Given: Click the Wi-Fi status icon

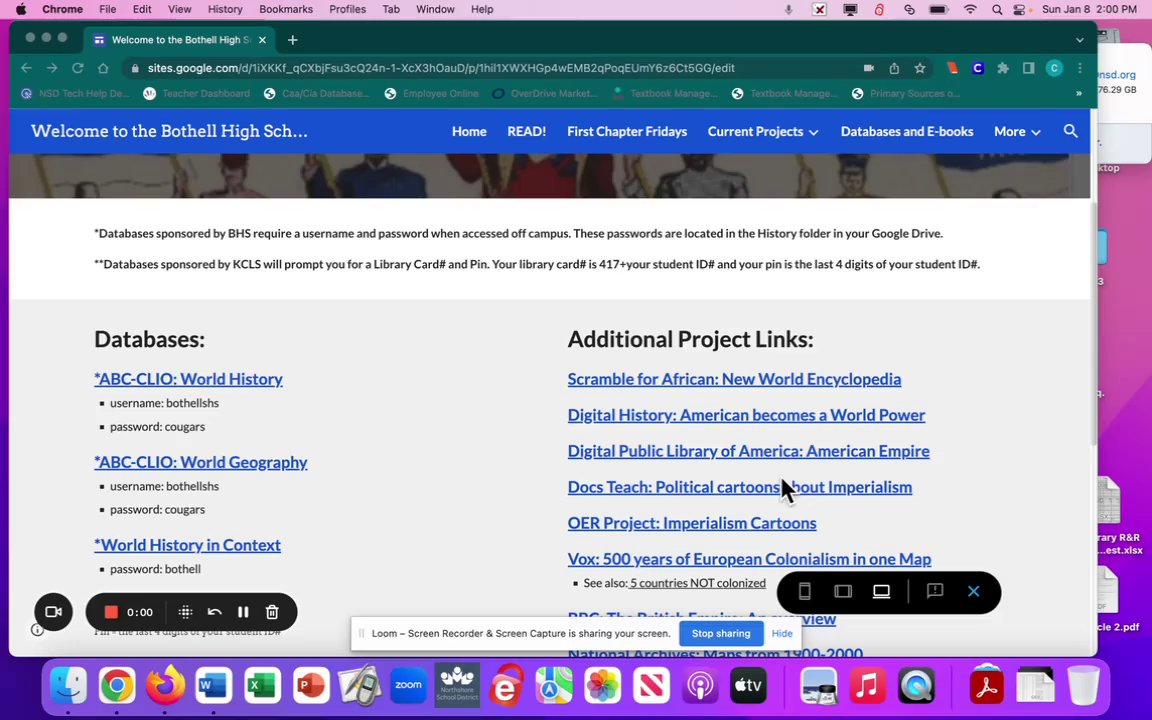Looking at the screenshot, I should tap(971, 10).
